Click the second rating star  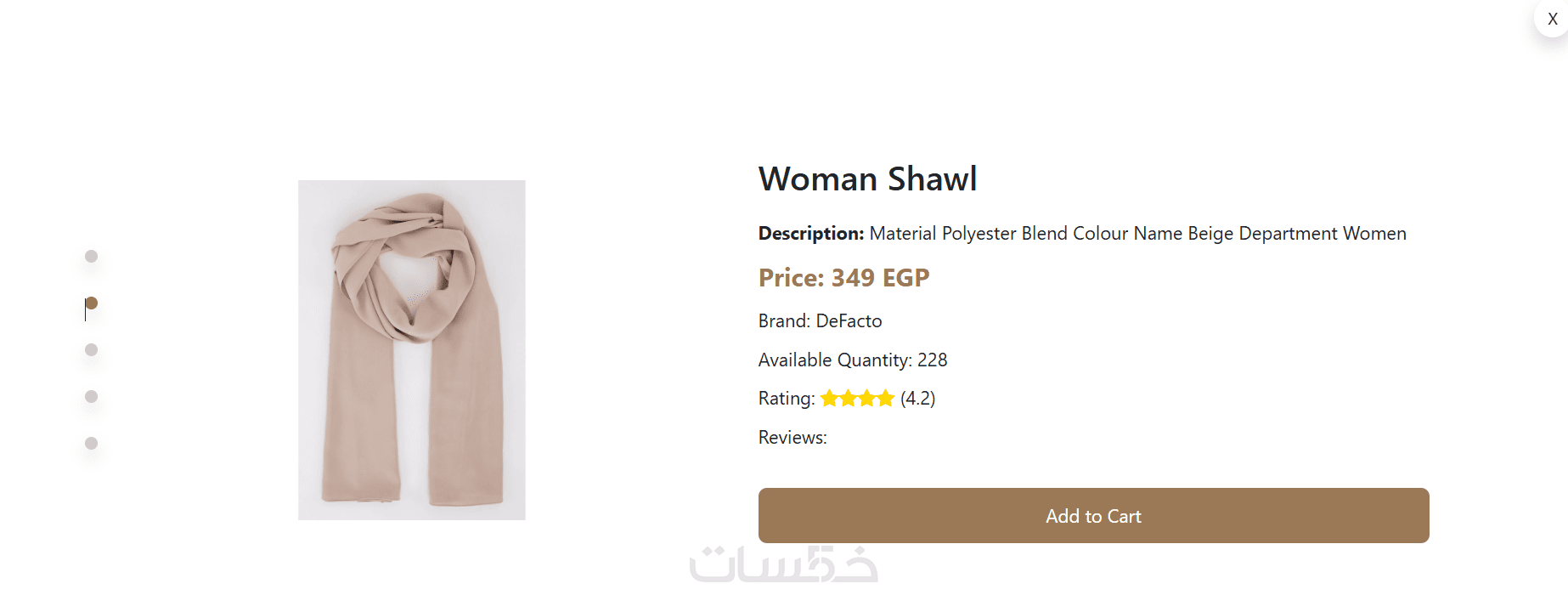point(849,399)
